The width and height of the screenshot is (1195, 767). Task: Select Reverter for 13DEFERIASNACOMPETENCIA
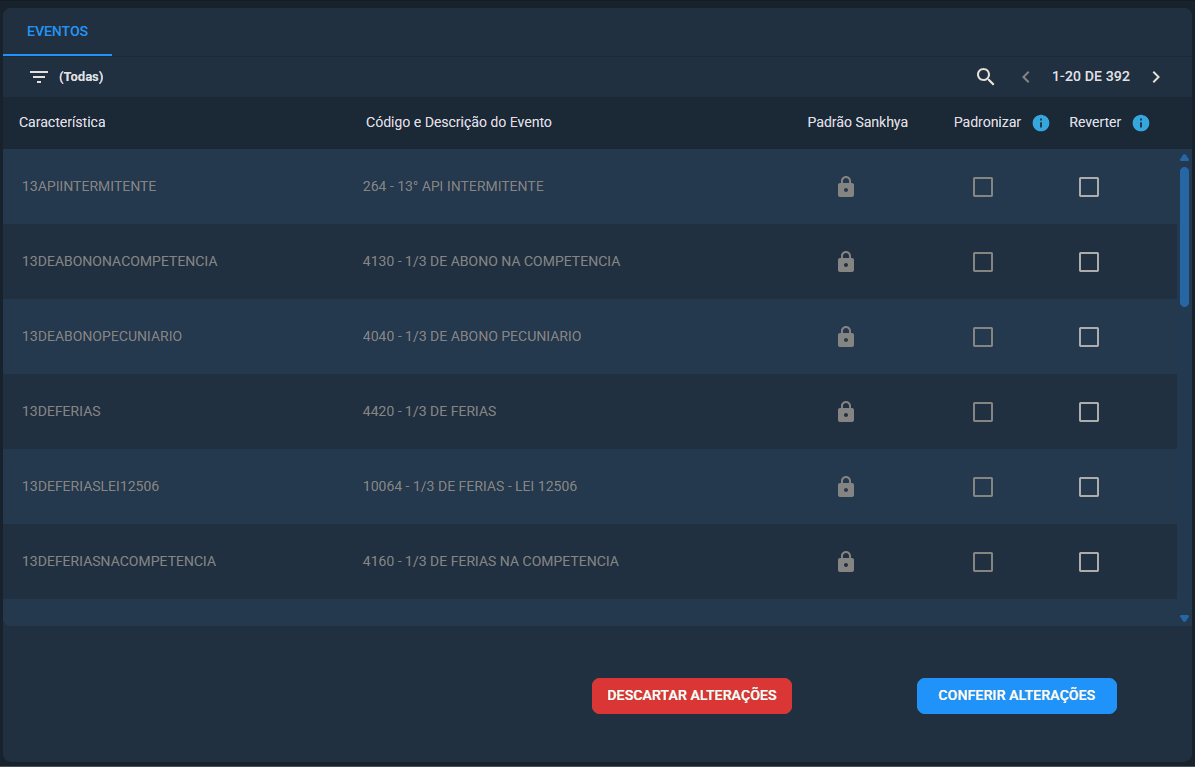pyautogui.click(x=1089, y=562)
